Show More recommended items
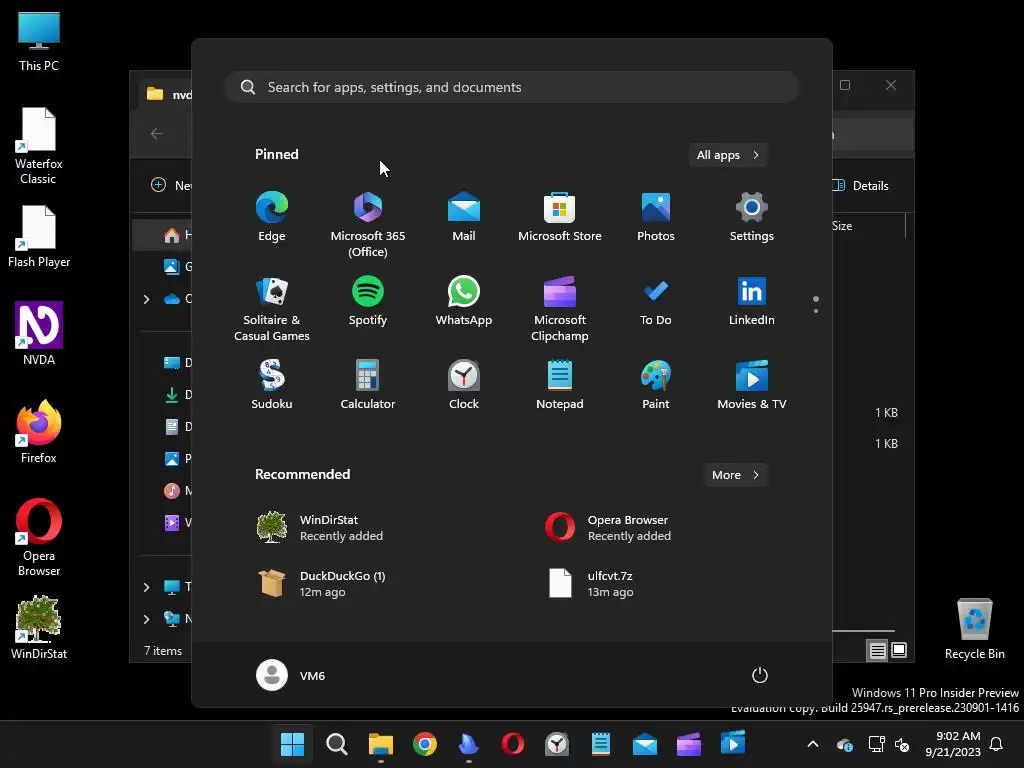This screenshot has height=768, width=1024. click(735, 475)
